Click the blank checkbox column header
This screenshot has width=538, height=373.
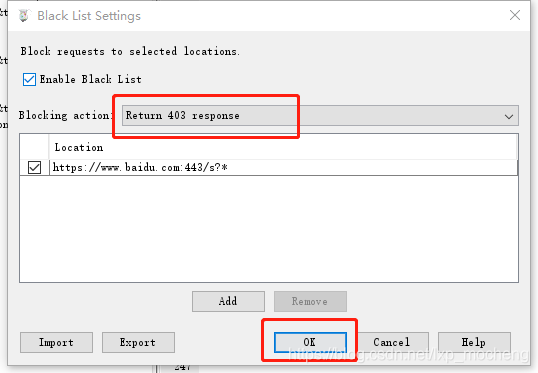[x=34, y=147]
